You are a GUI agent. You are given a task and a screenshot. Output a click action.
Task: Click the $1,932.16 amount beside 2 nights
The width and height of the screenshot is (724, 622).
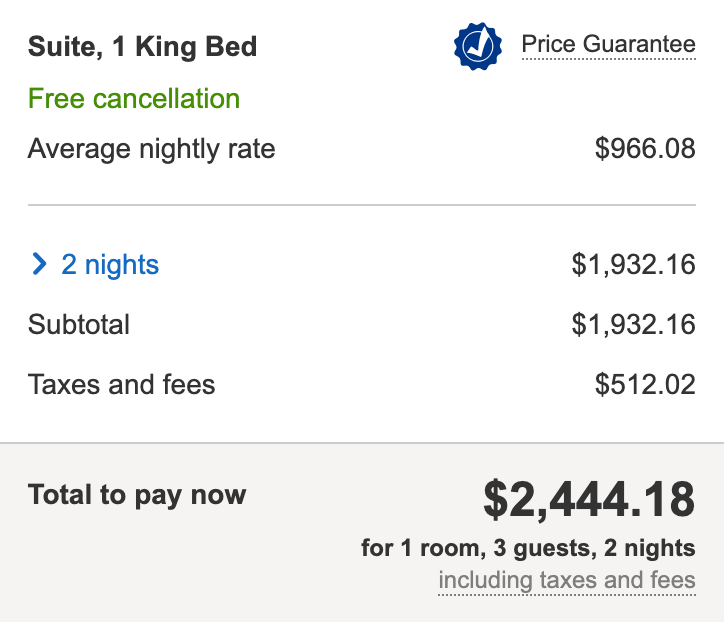click(633, 264)
